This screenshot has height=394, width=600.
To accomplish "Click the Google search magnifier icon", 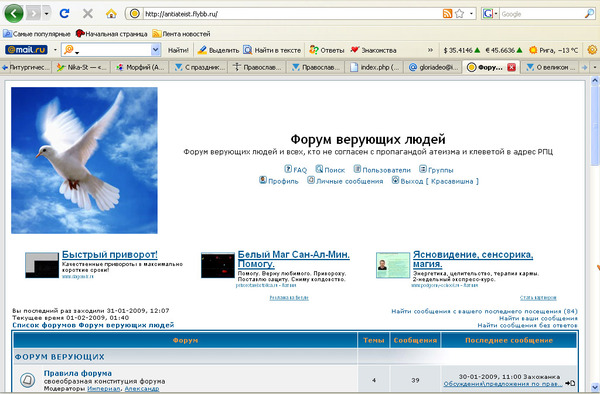I will (589, 14).
